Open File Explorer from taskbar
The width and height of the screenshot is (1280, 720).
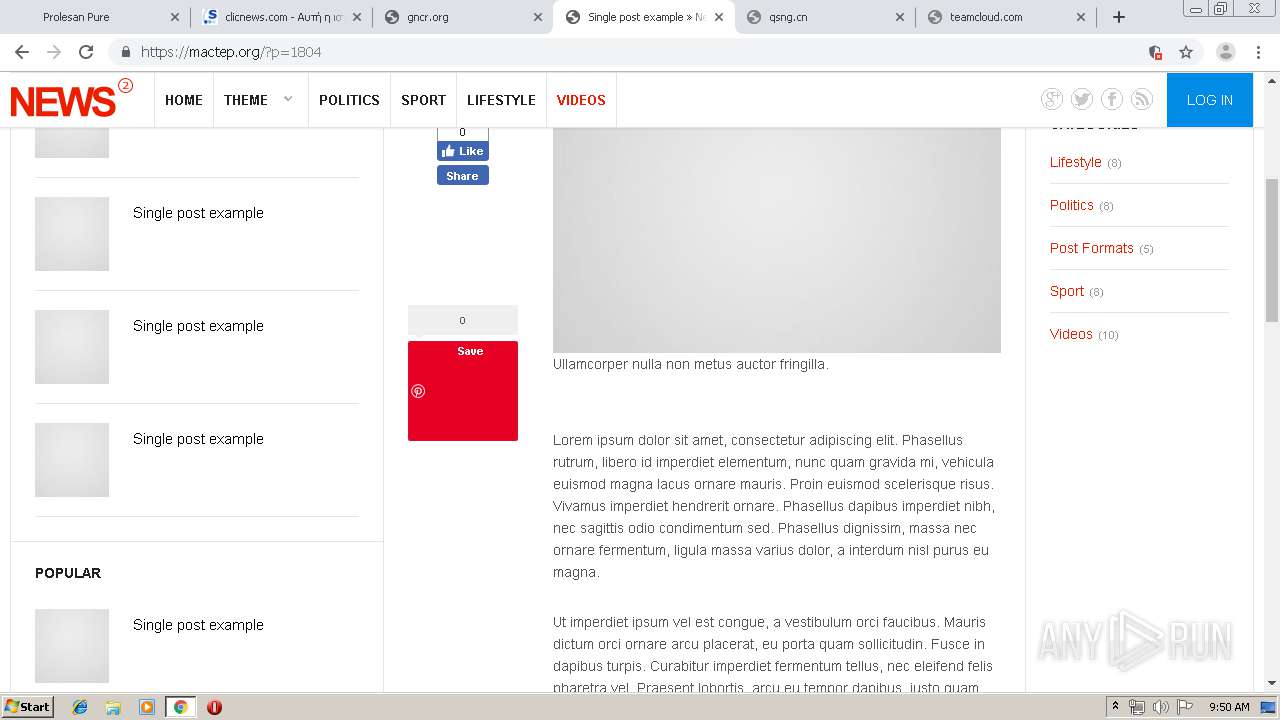113,707
